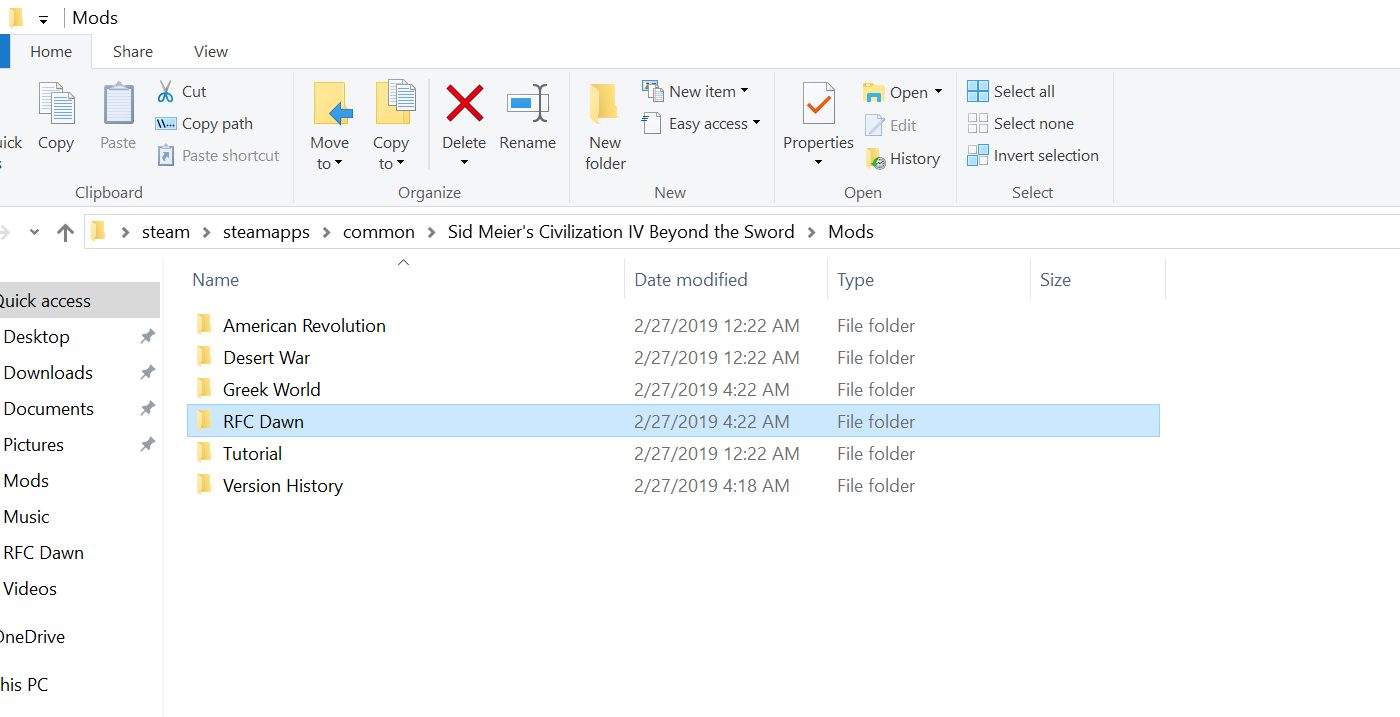Open the New item dropdown
The image size is (1400, 717).
695,91
